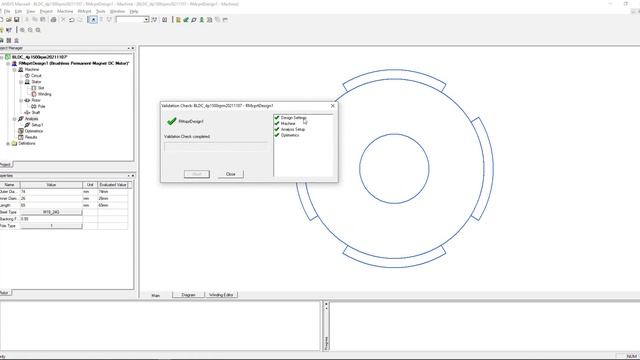Select the BLDC project root node
This screenshot has width=640, height=360.
(x=40, y=57)
